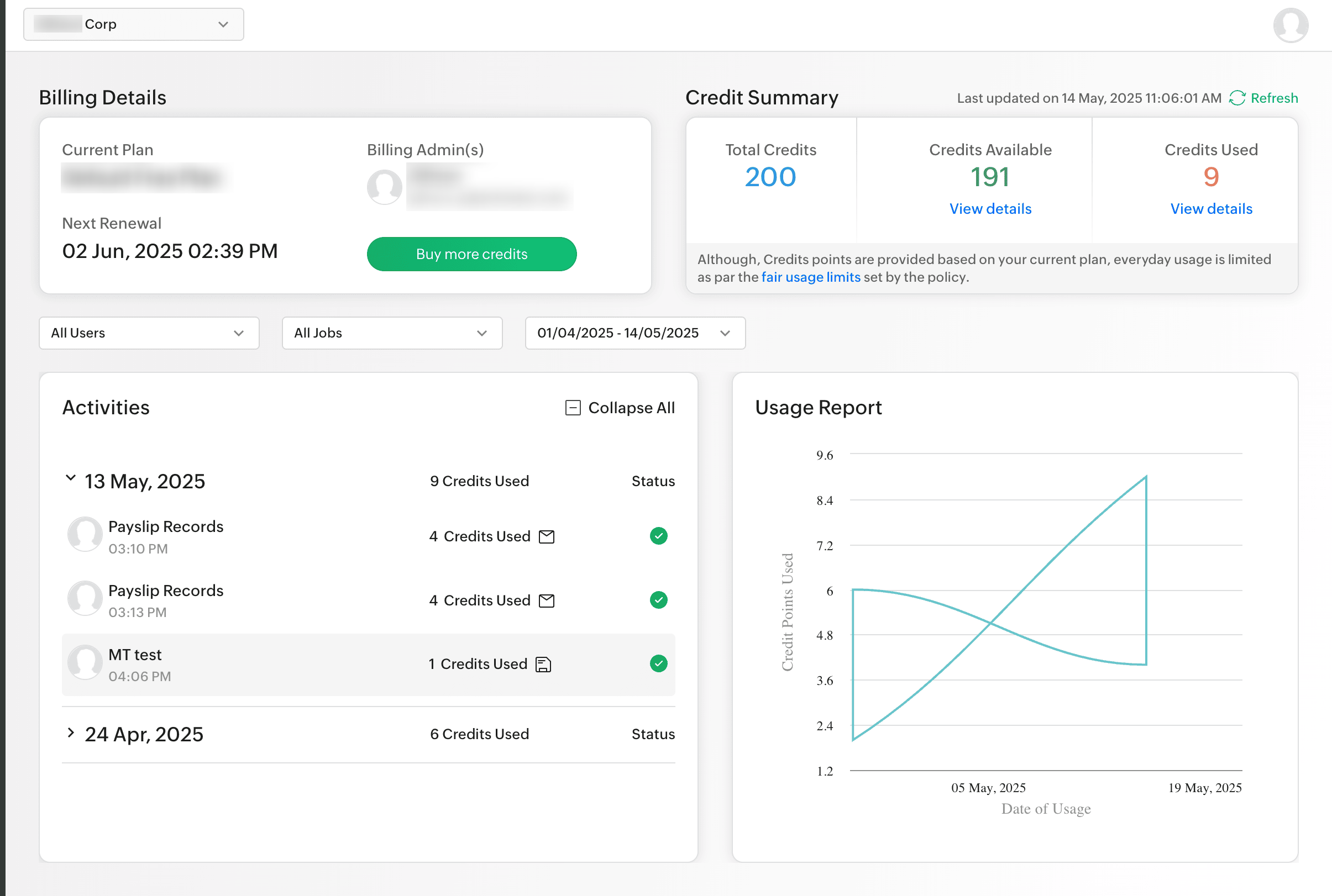Screen dimensions: 1332x896
Task: Click envelope icon on 03:13 PM Payslip Records
Action: 547,600
